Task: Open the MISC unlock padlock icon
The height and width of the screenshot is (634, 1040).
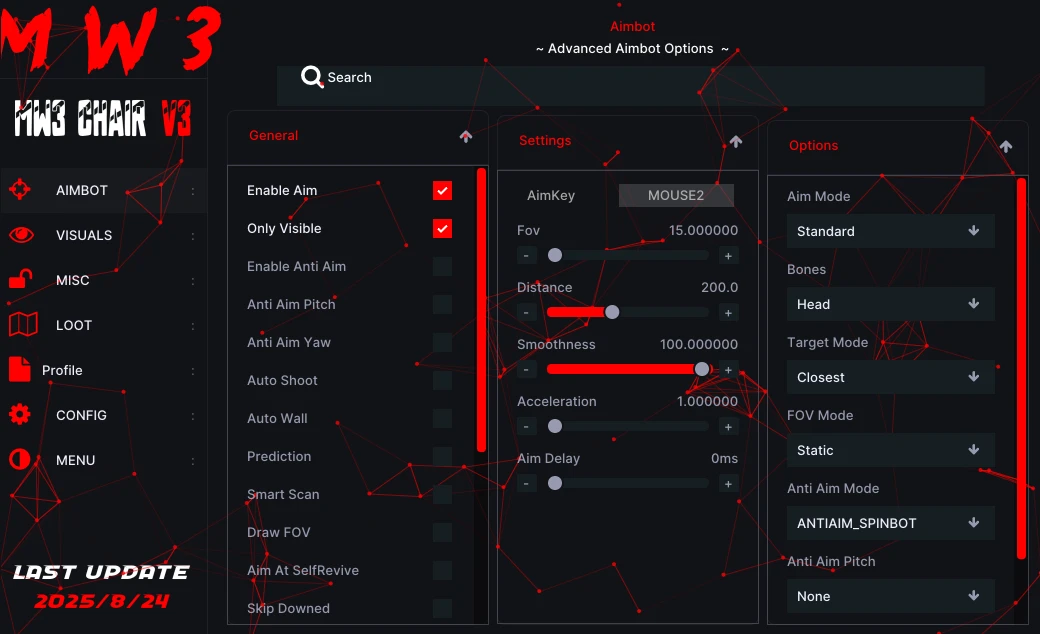Action: 21,279
